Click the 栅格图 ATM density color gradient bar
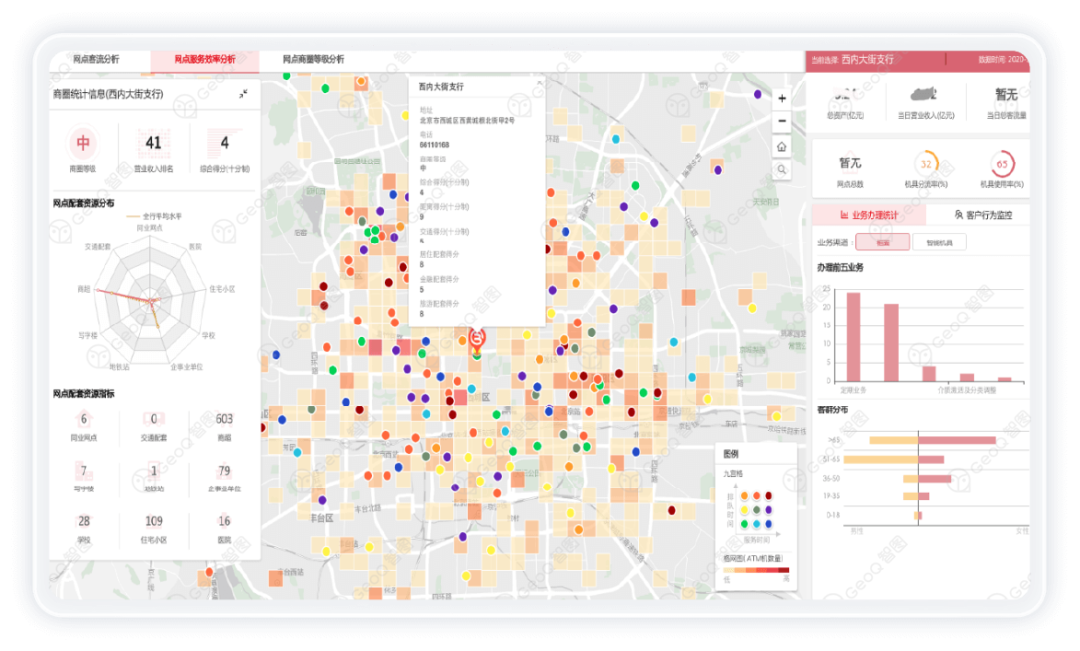Screen dimensions: 1080x651 [756, 571]
